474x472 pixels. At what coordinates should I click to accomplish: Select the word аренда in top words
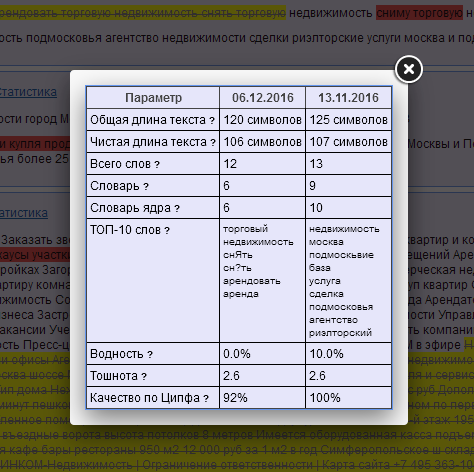[241, 294]
